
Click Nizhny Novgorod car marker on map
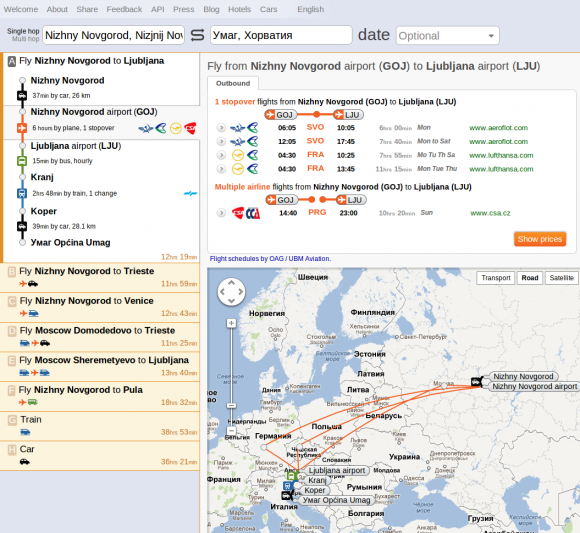[x=476, y=381]
